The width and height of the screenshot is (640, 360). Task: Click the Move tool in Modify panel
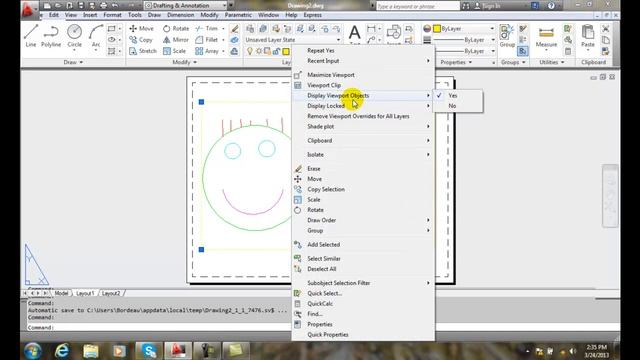tap(141, 29)
